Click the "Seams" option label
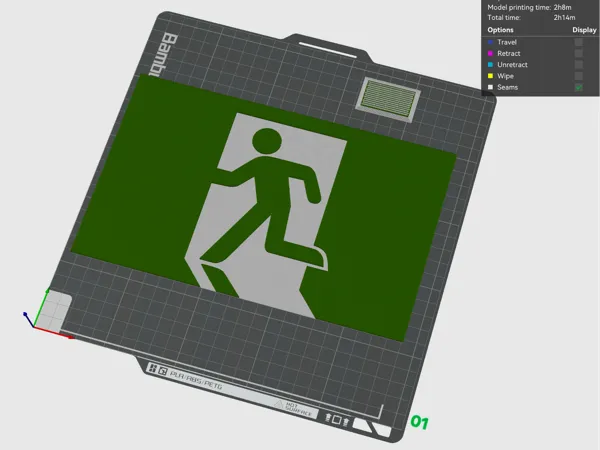600x450 pixels. pos(507,87)
